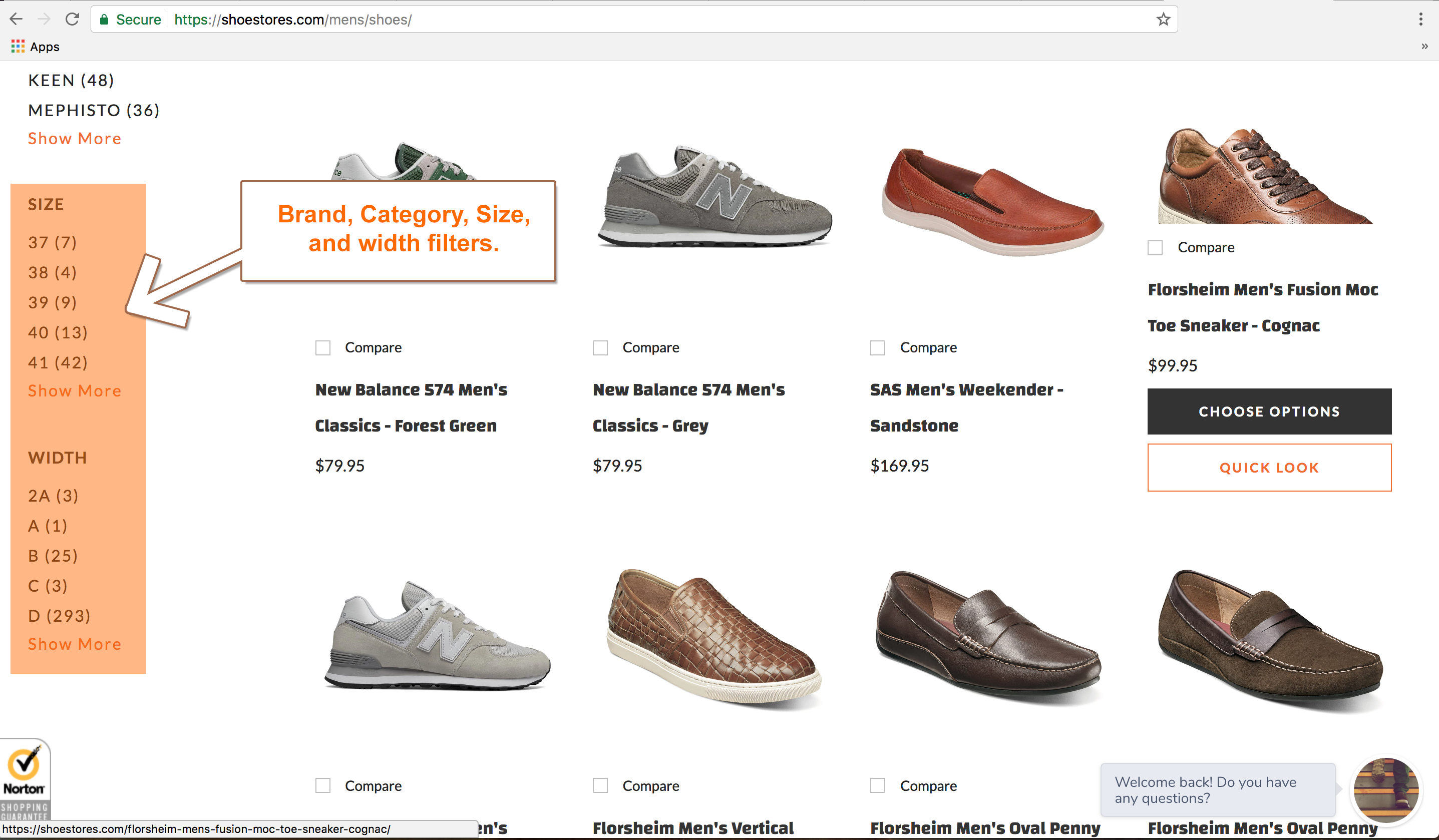
Task: Check Compare for dark brown Oval Penny
Action: (878, 786)
